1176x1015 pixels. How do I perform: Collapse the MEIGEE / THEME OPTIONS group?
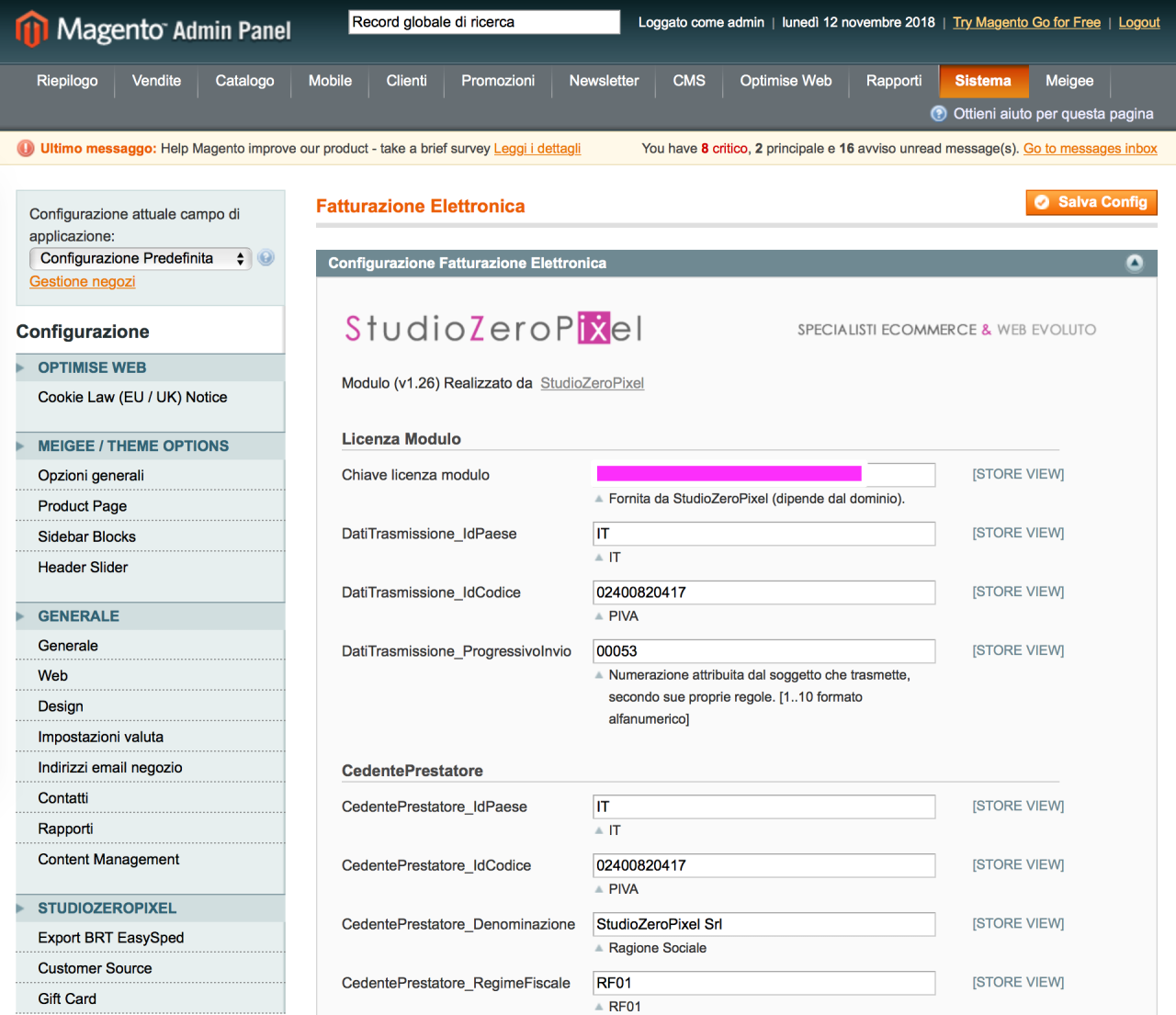150,445
